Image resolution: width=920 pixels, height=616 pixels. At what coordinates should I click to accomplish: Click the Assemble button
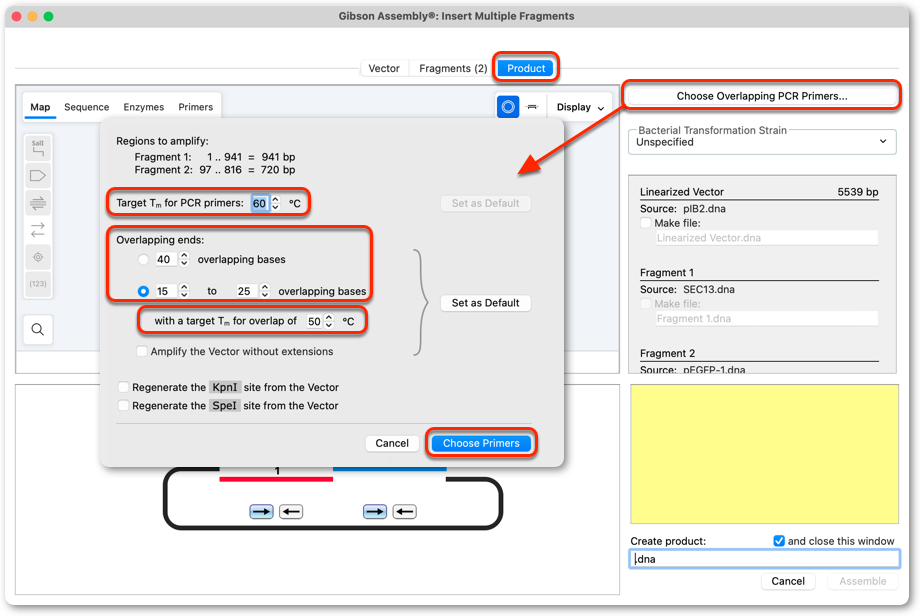click(x=862, y=581)
